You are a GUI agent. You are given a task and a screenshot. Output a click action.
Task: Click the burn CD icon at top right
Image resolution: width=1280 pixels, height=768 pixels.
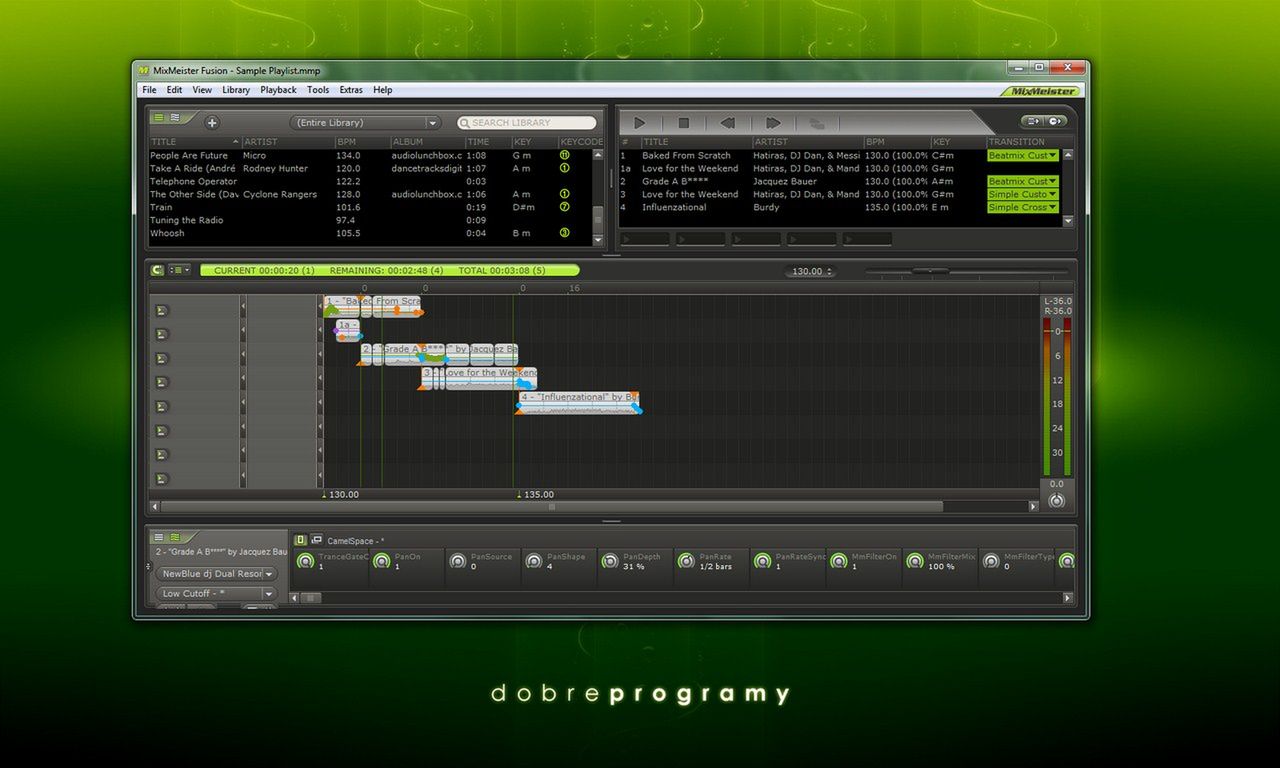[1057, 121]
